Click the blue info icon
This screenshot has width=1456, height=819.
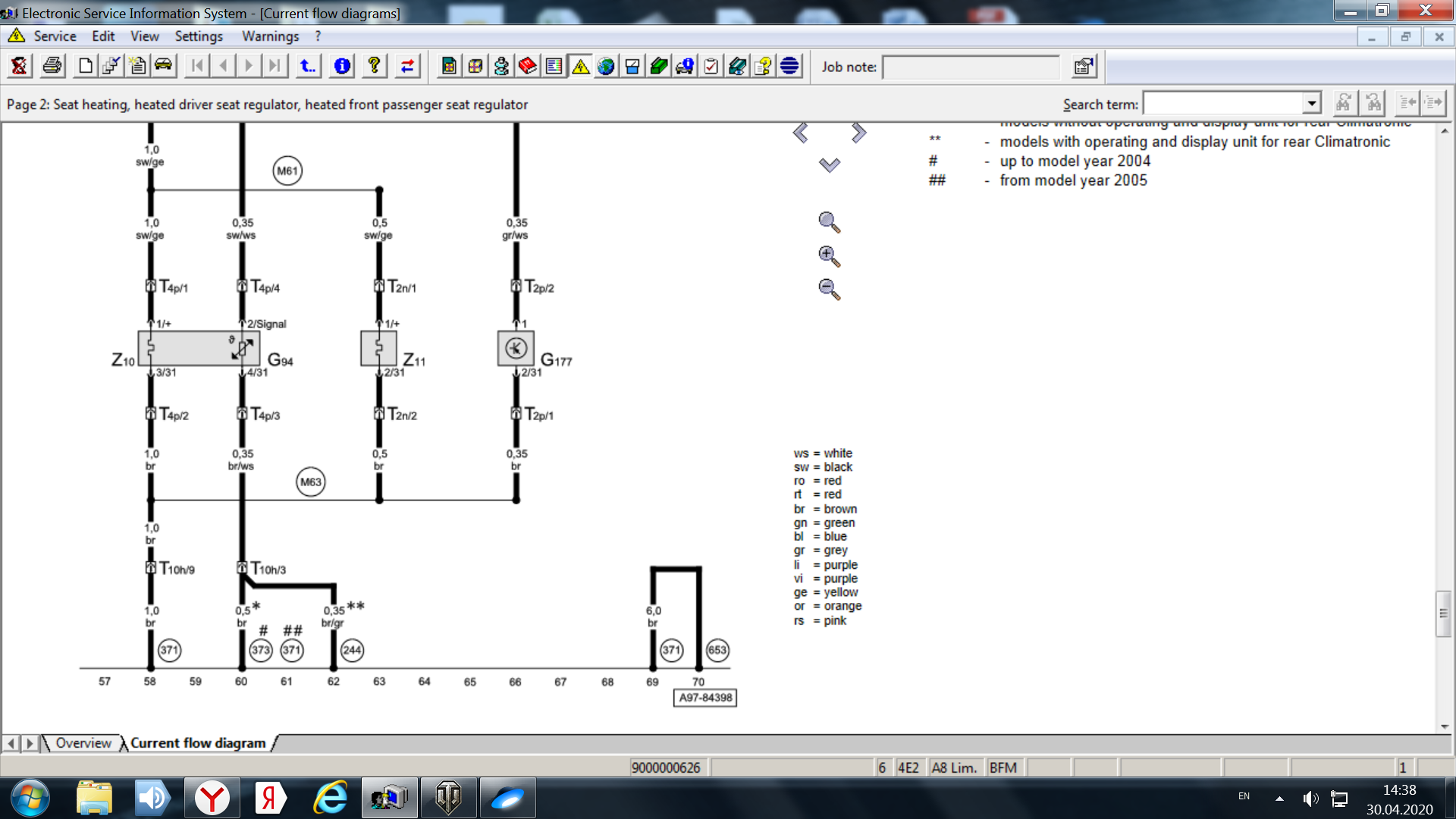coord(342,66)
